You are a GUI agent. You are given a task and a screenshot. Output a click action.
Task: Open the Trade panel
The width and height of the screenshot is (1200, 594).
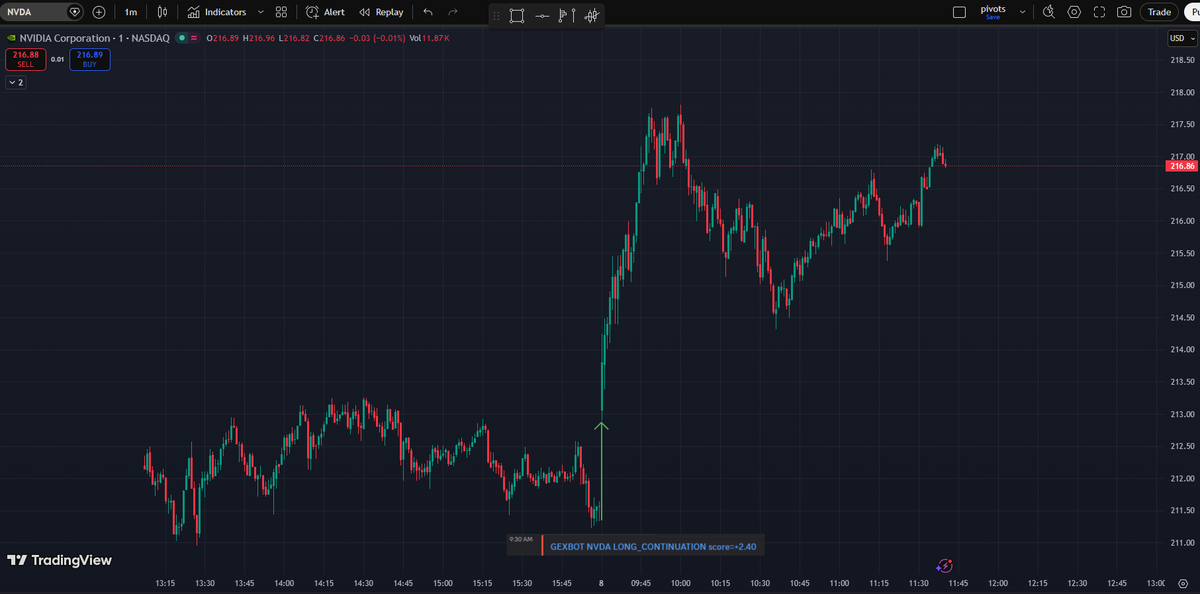(1159, 12)
